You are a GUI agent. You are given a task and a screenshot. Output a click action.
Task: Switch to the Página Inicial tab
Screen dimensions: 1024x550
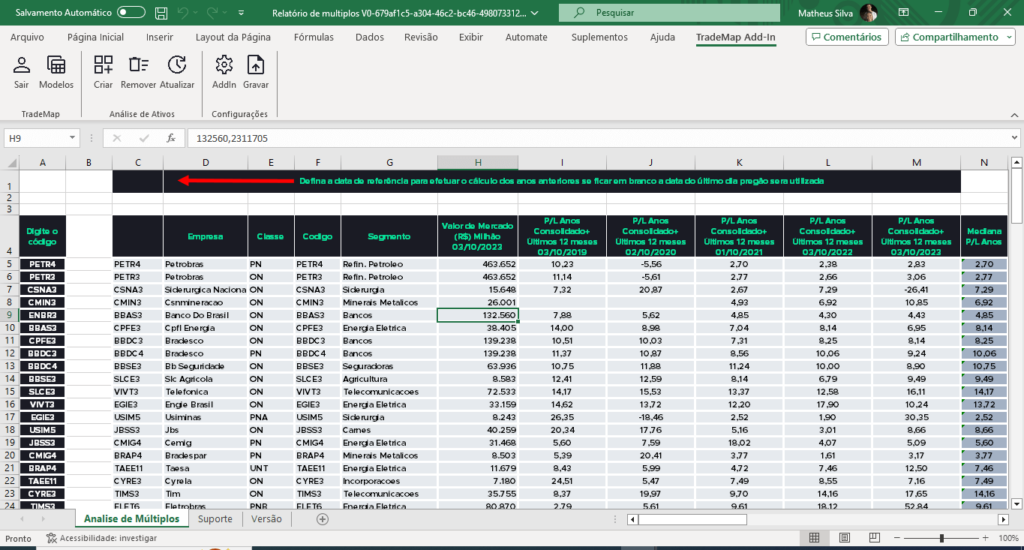coord(95,37)
